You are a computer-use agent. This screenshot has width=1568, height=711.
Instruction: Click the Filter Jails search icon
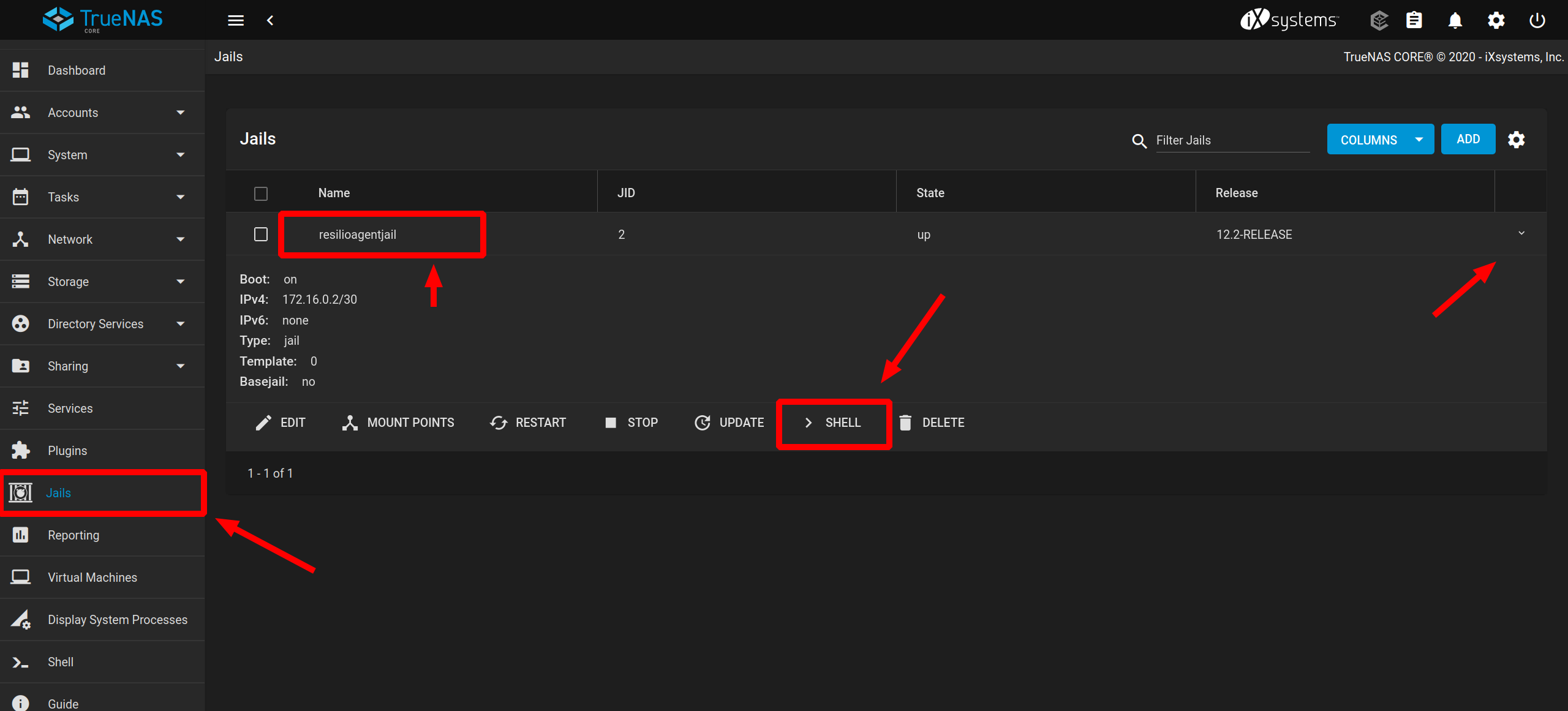(x=1139, y=141)
